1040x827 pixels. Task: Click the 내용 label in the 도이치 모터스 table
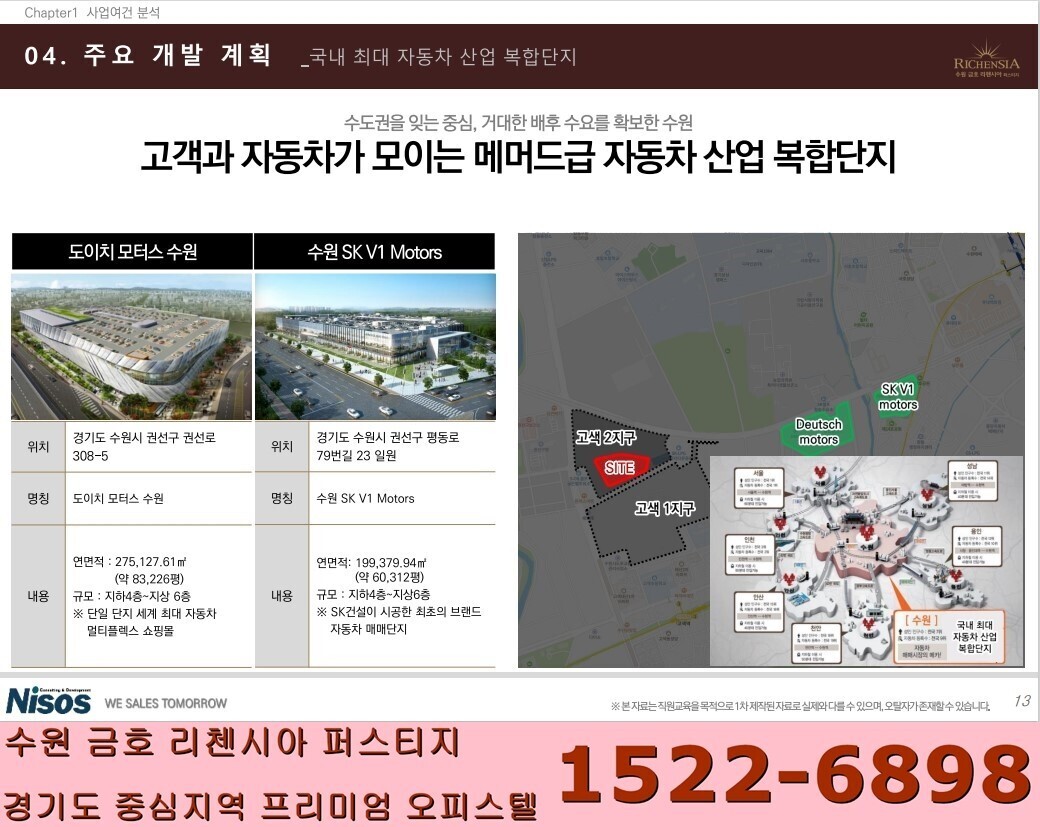point(38,596)
